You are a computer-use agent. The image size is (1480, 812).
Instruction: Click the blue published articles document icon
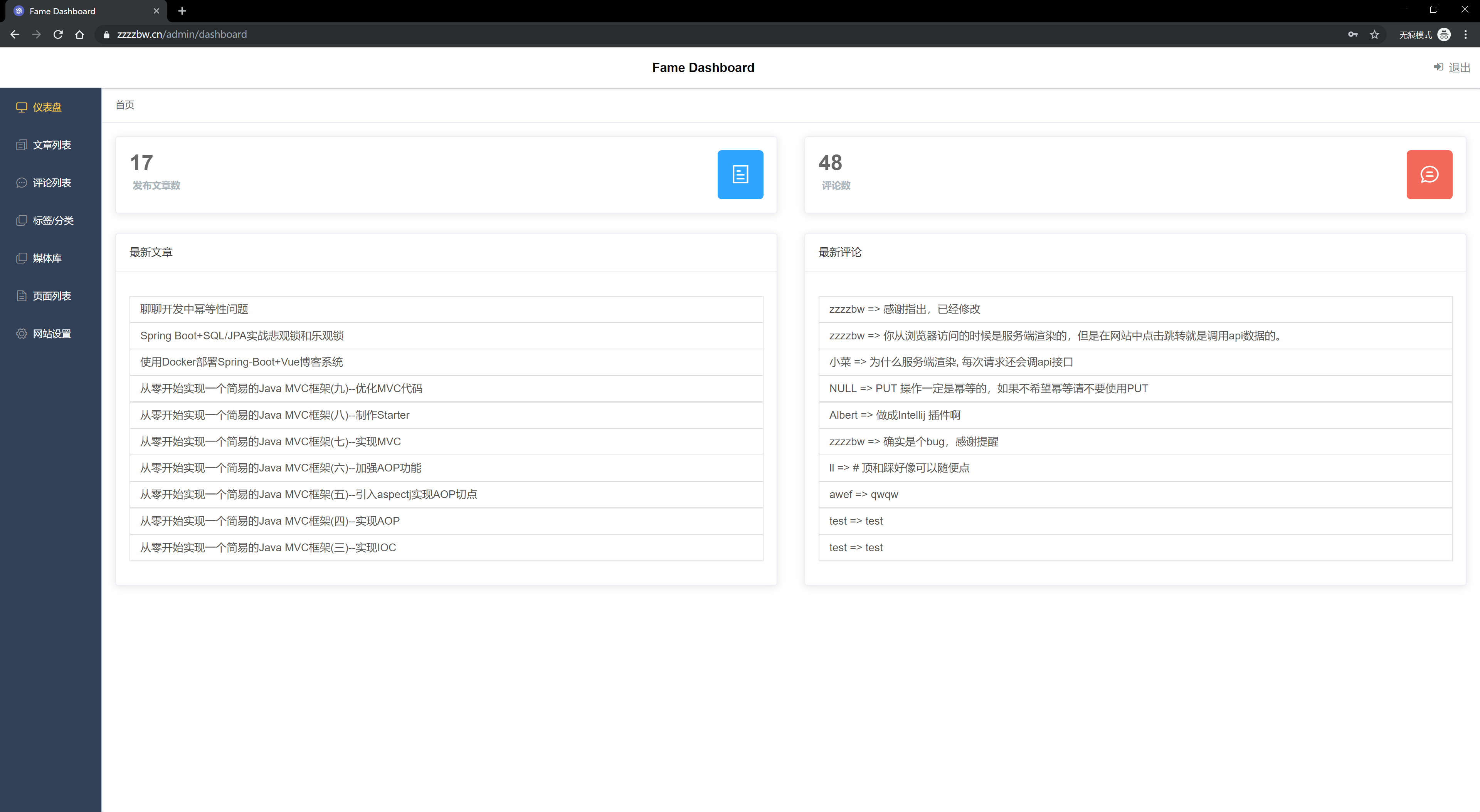tap(740, 174)
